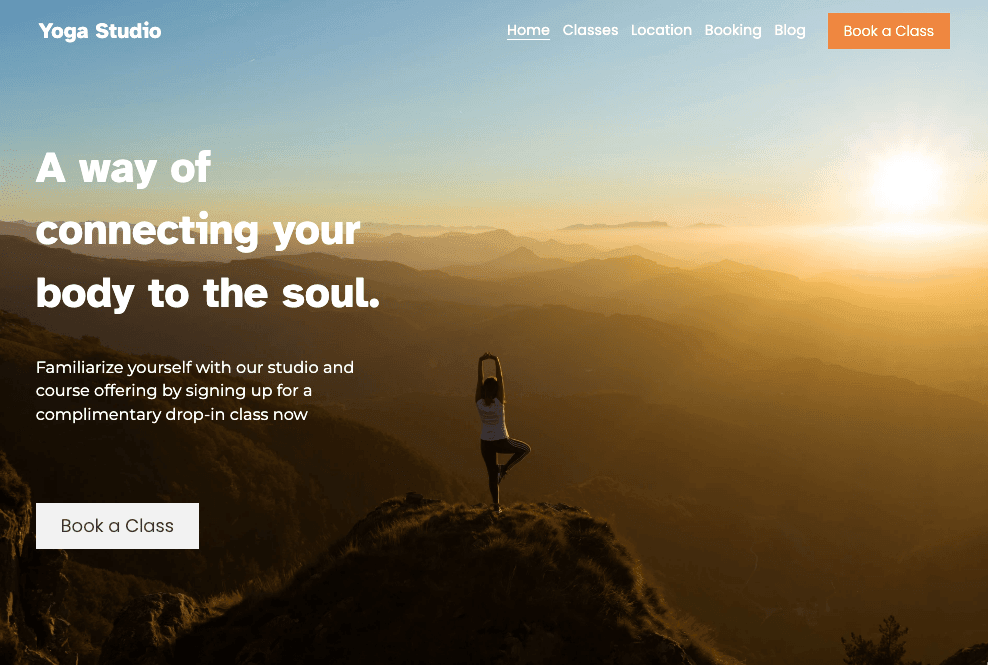Click the "Familiarize yourself" paragraph line
The width and height of the screenshot is (988, 665).
pyautogui.click(x=195, y=367)
